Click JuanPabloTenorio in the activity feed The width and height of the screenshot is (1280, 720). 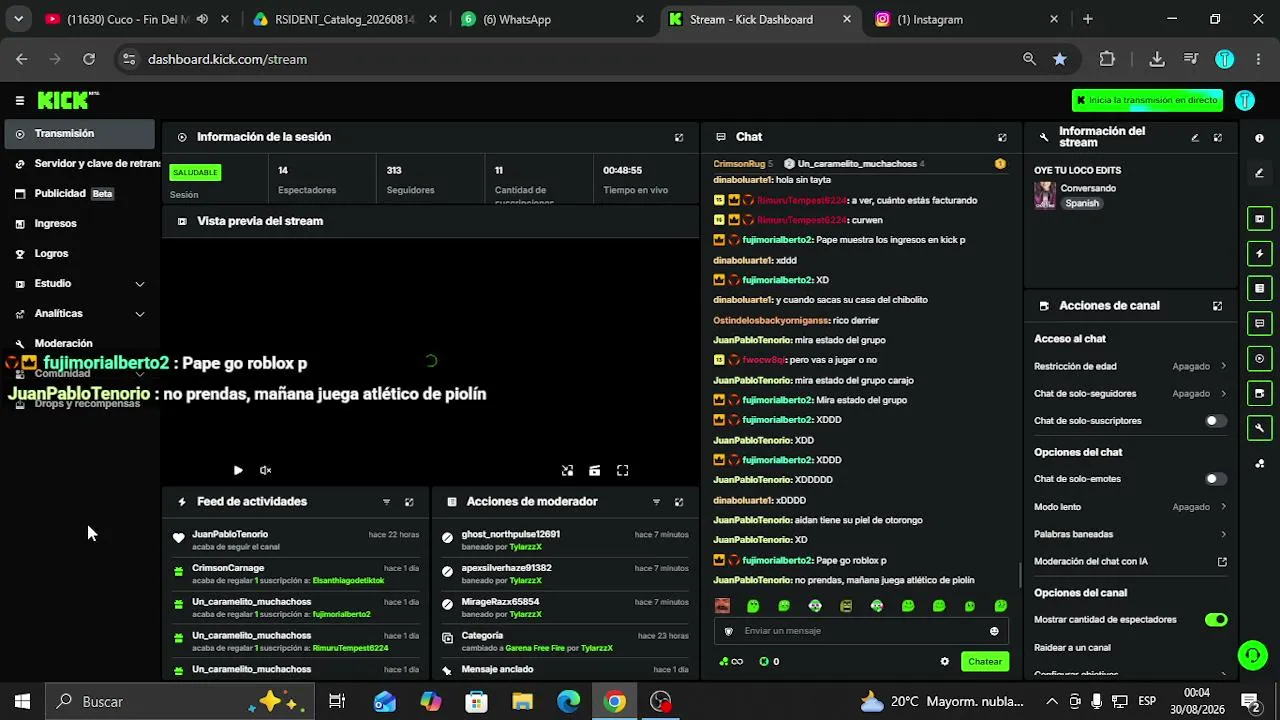coord(230,534)
